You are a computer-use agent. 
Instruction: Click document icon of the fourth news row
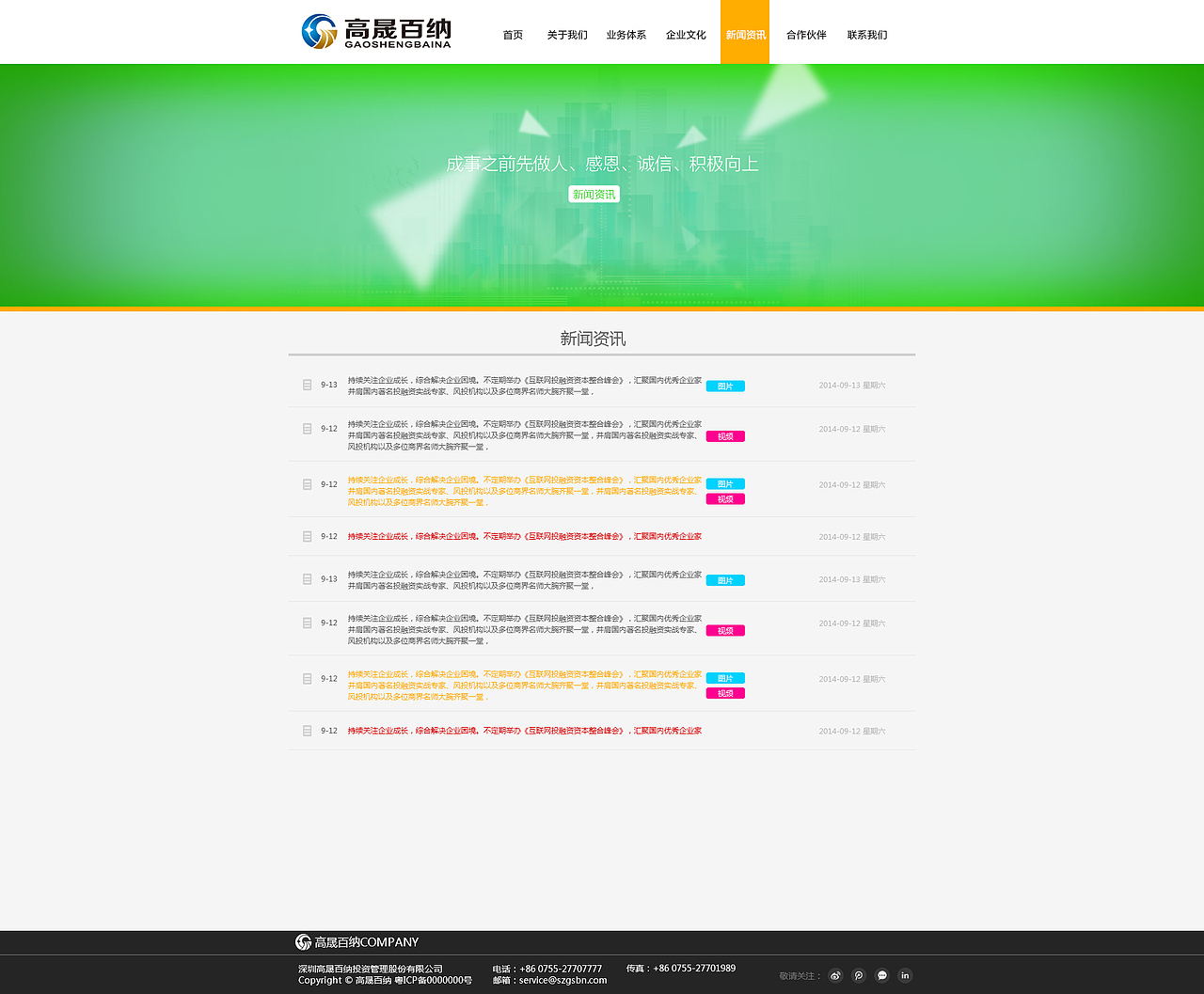point(308,536)
